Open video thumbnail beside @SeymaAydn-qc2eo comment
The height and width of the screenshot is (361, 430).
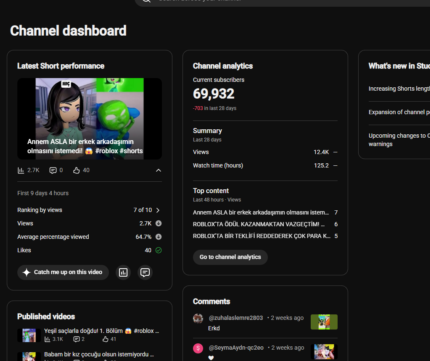[x=324, y=352]
